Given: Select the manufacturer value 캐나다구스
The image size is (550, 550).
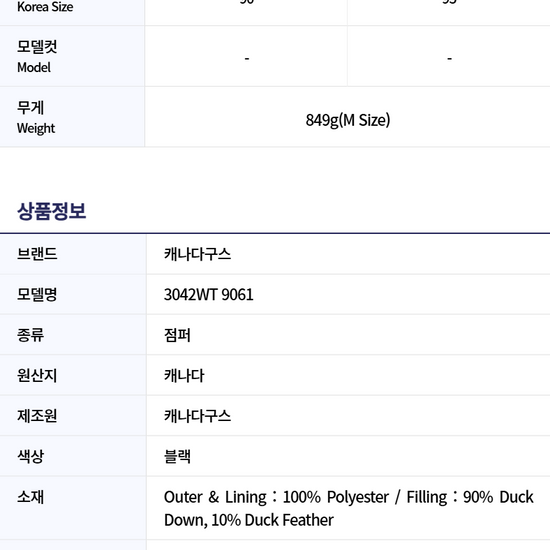Looking at the screenshot, I should click(x=197, y=416).
